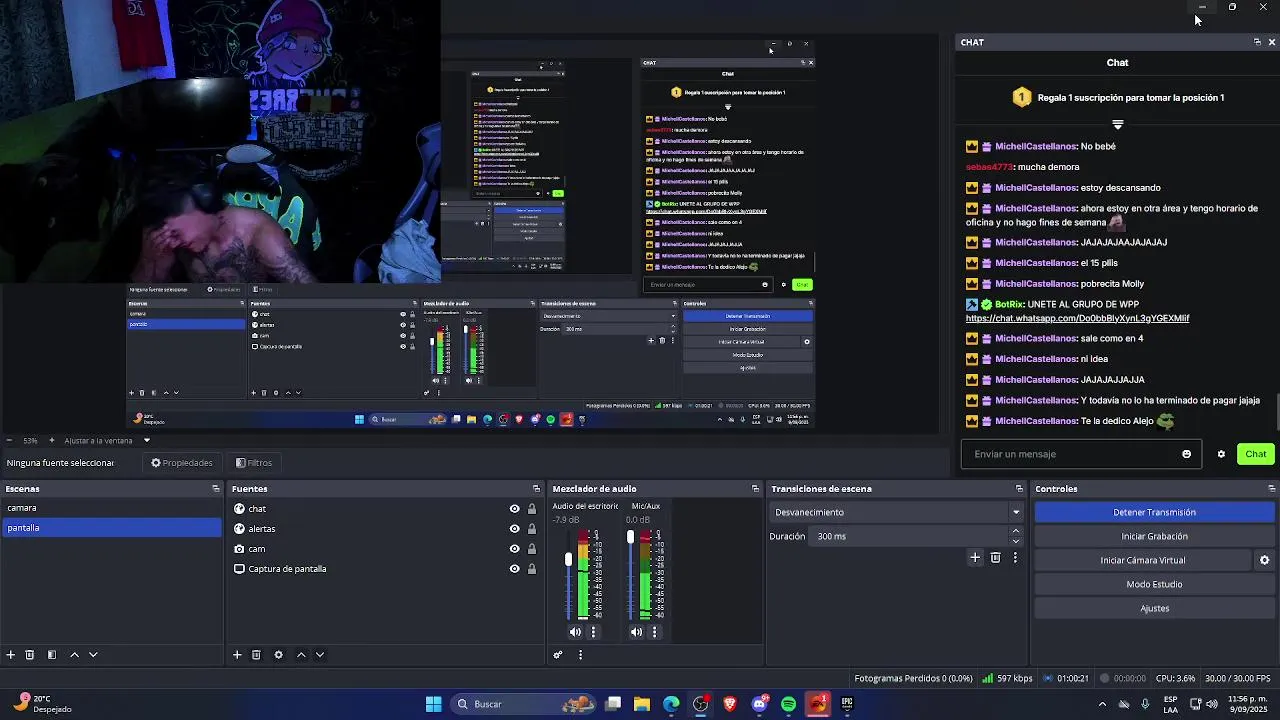
Task: Open preview scaling dropdown next to Ajustar a la ventana
Action: 146,440
